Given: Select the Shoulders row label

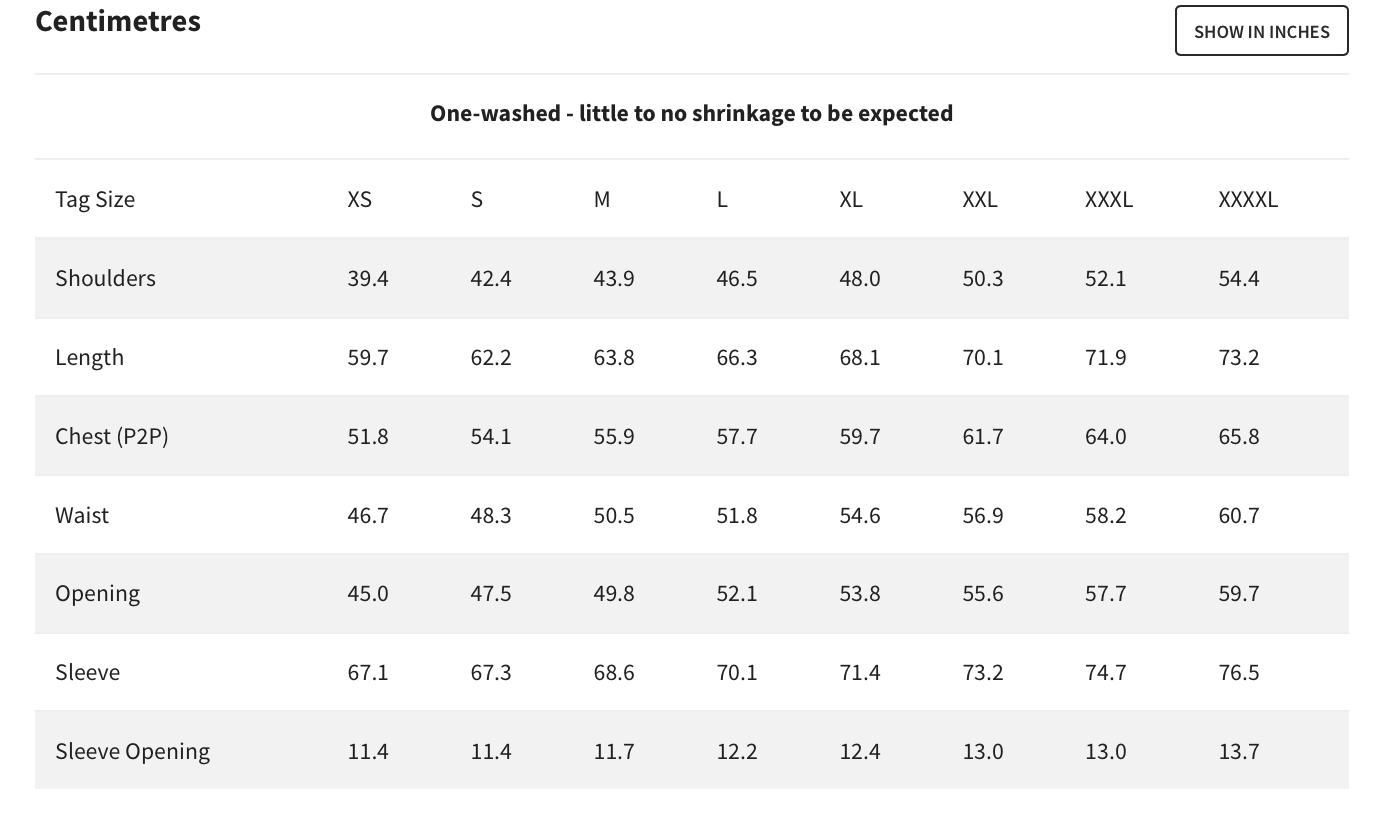Looking at the screenshot, I should [x=106, y=278].
